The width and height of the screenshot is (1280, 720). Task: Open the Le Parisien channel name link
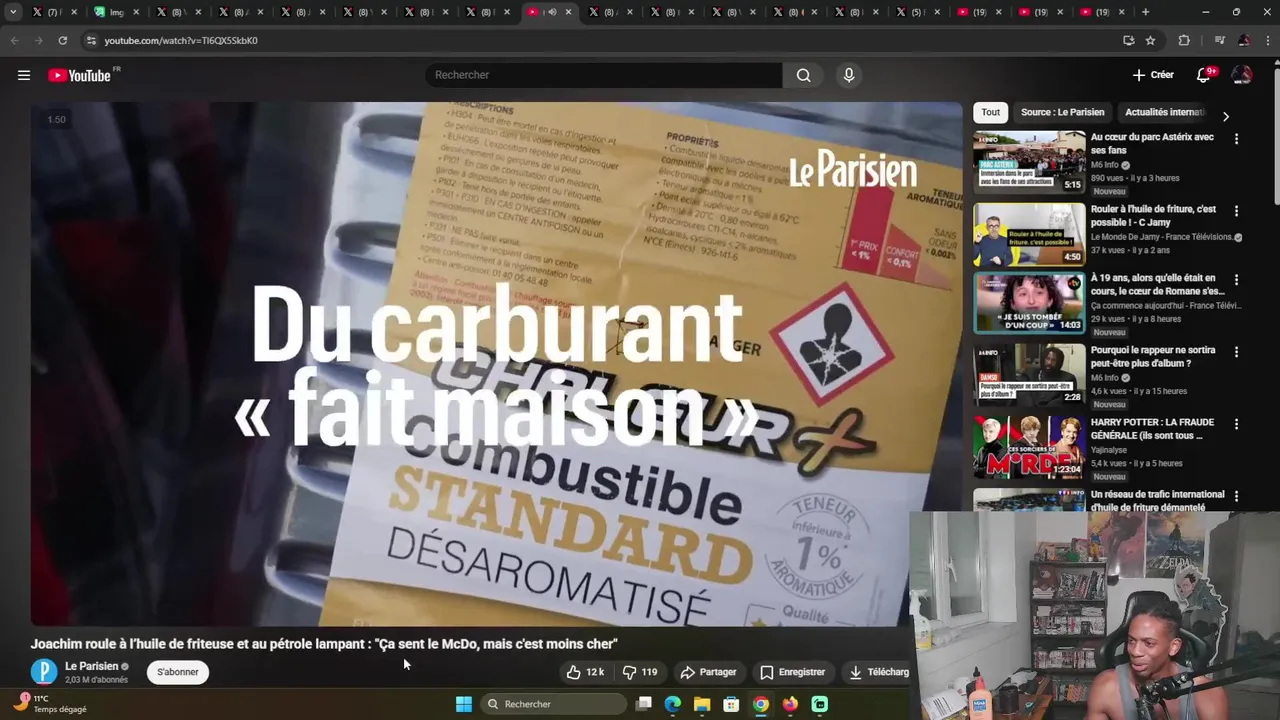pos(91,666)
